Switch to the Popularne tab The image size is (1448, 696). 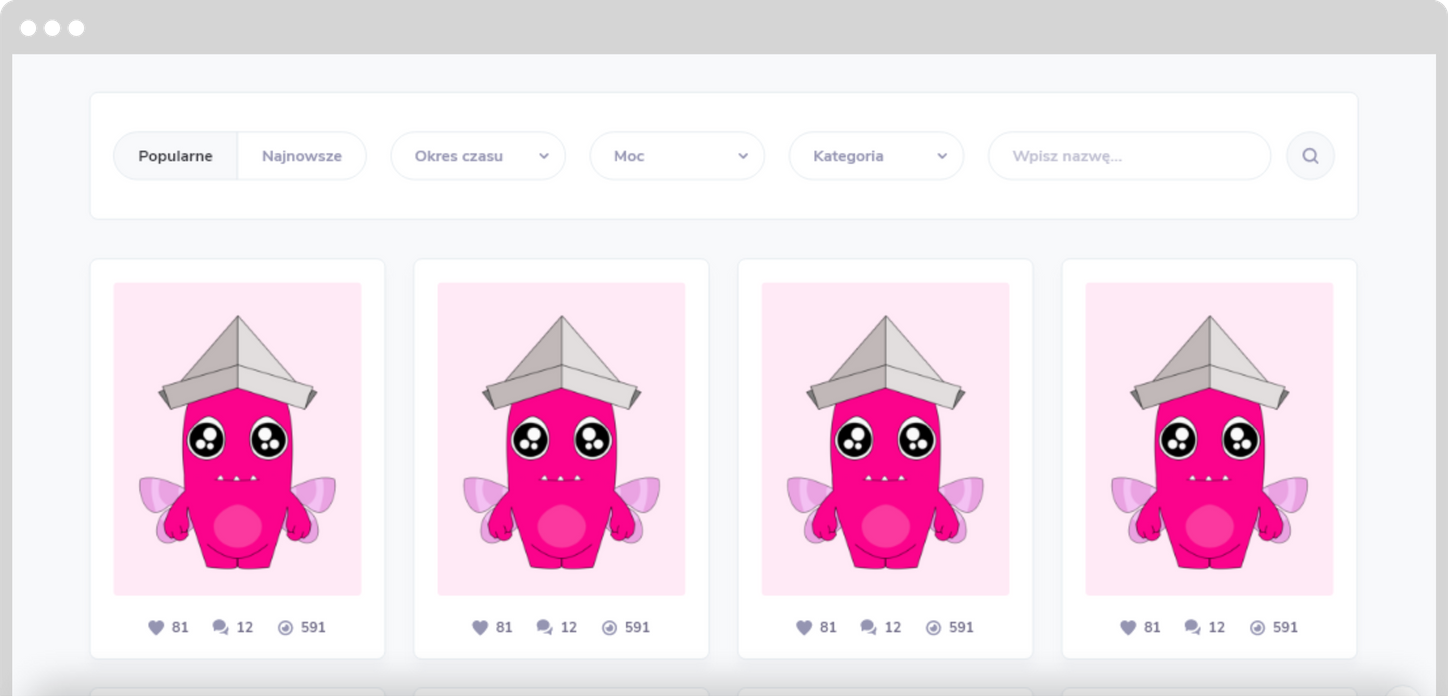175,156
